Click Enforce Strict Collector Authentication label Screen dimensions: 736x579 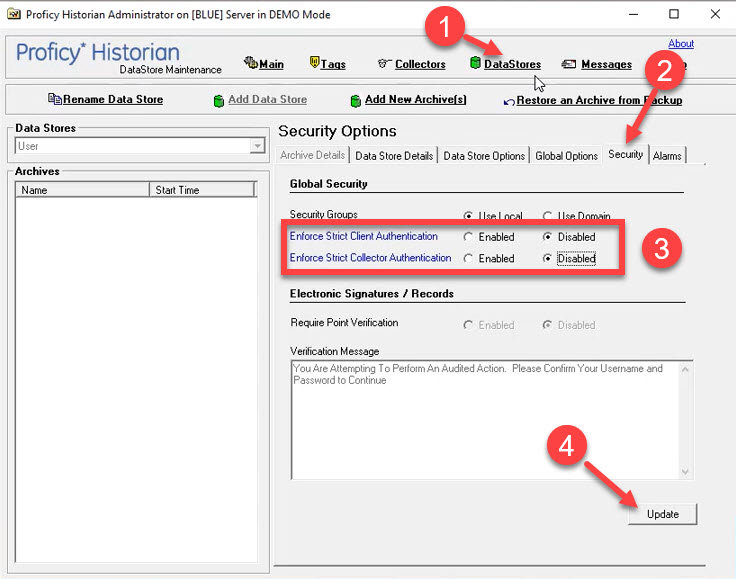(370, 258)
